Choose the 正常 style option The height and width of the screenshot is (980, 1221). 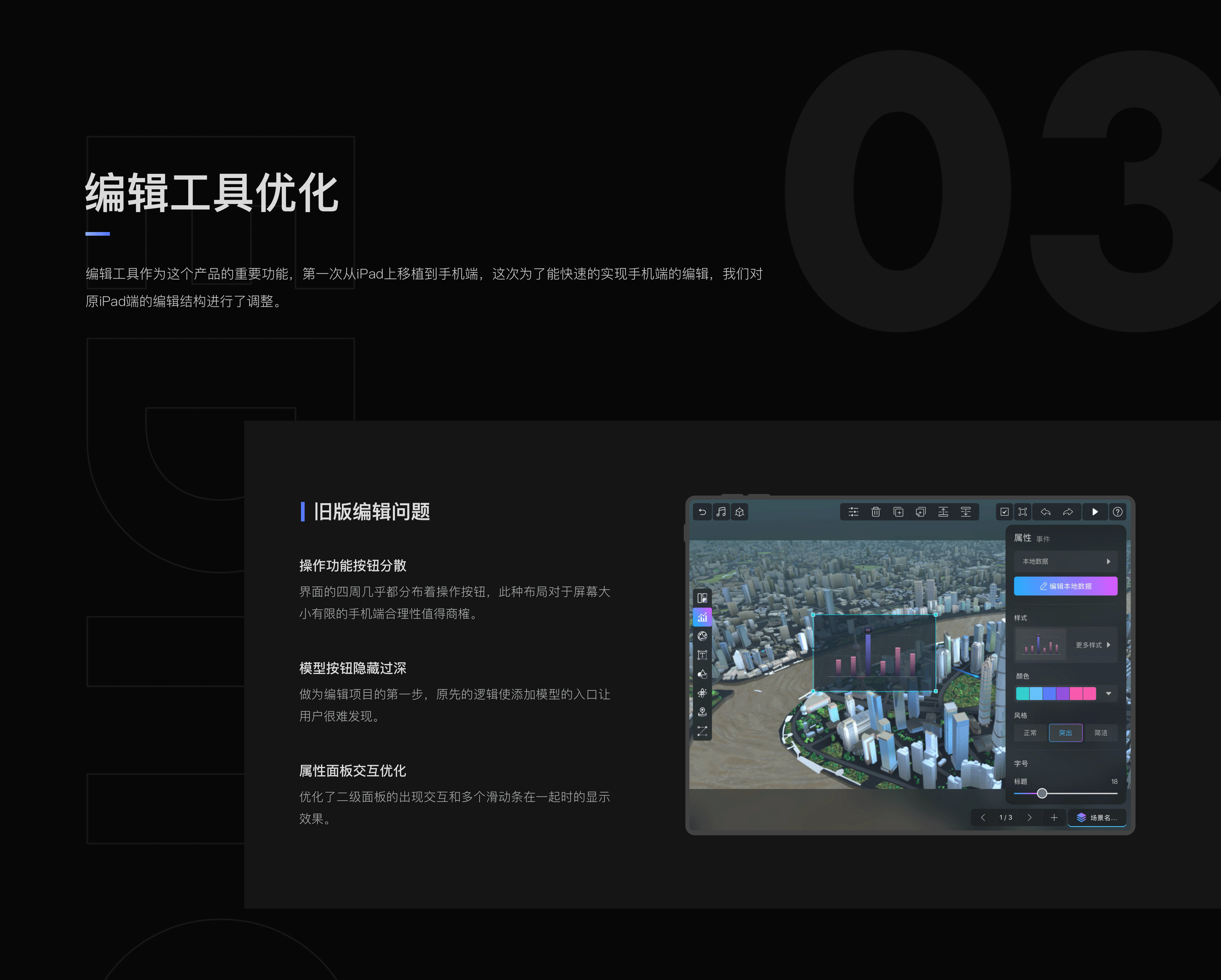pos(1030,733)
